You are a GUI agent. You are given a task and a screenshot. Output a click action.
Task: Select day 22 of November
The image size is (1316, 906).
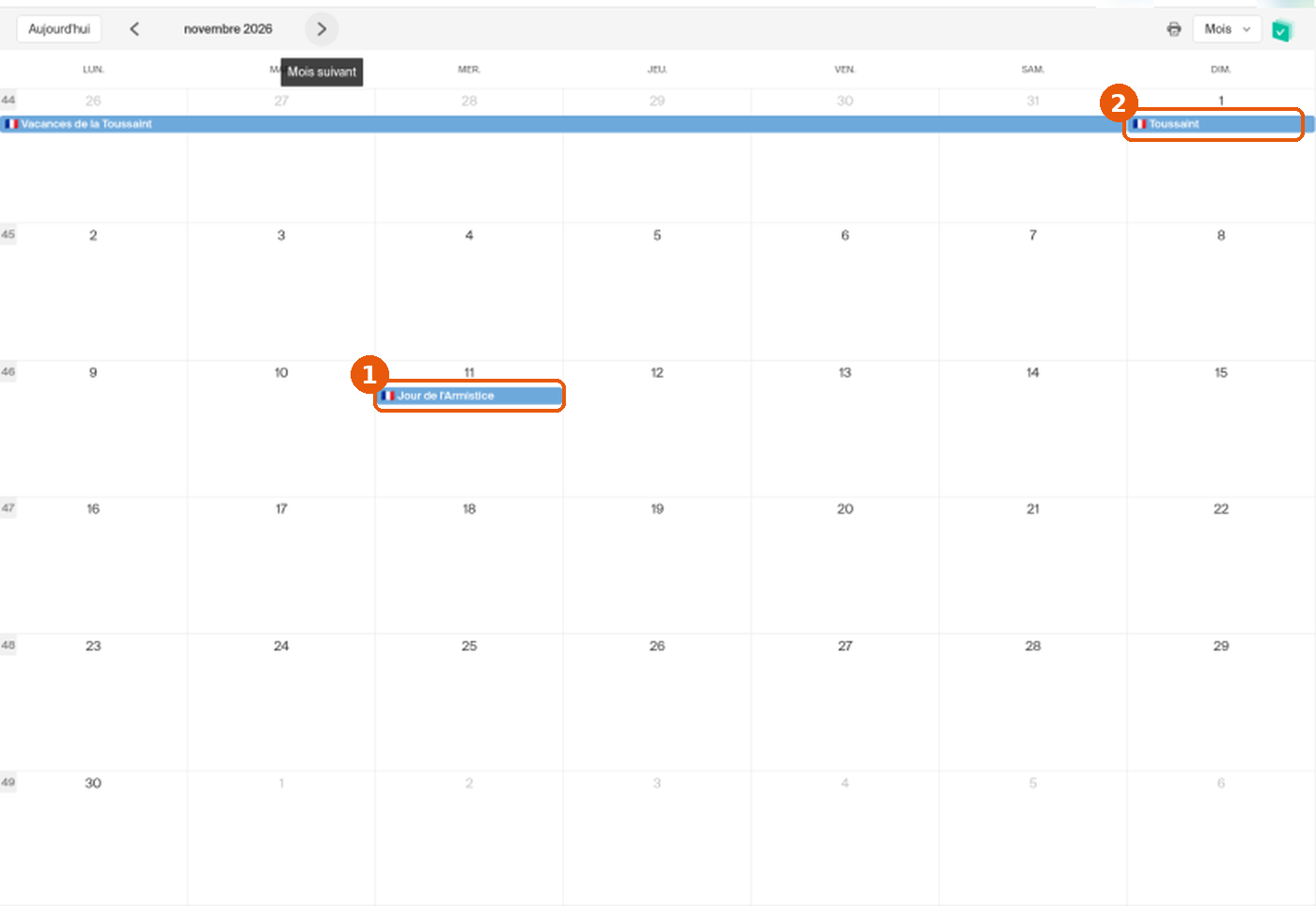tap(1221, 508)
